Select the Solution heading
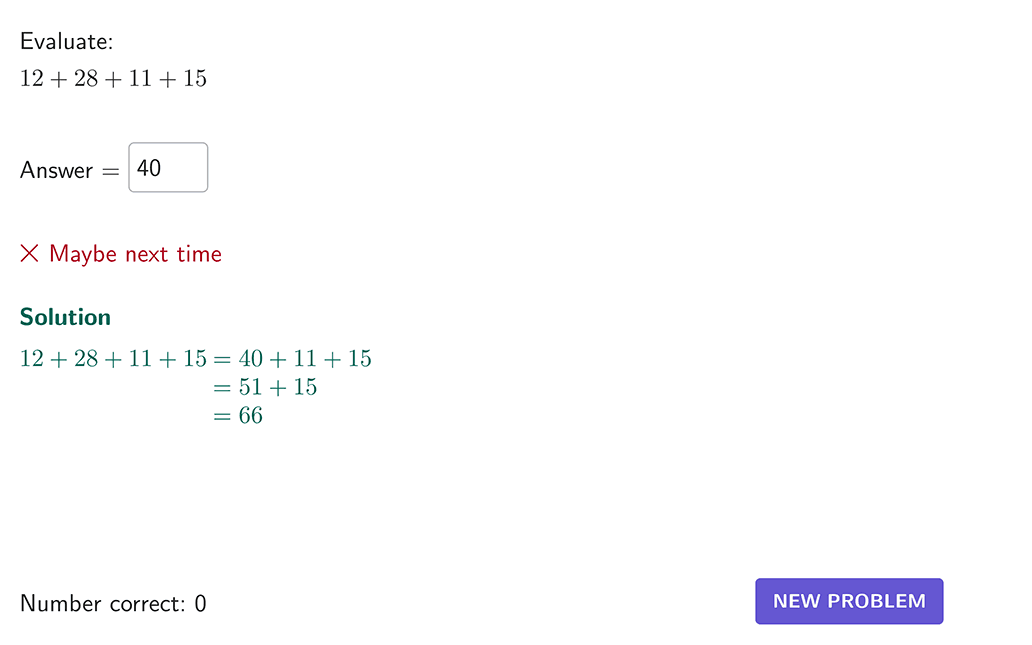The width and height of the screenshot is (1032, 645). [x=65, y=317]
